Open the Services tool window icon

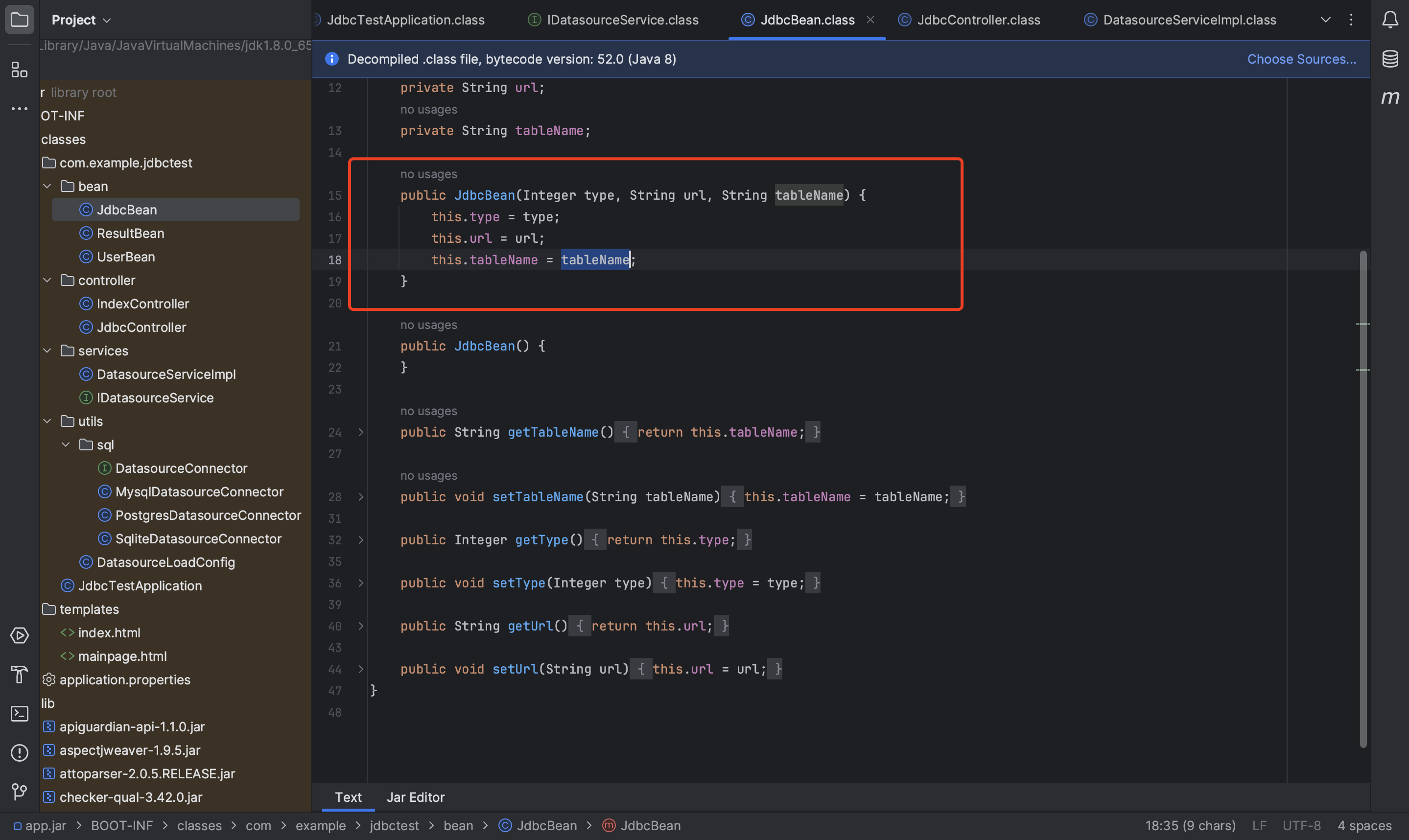pyautogui.click(x=19, y=636)
